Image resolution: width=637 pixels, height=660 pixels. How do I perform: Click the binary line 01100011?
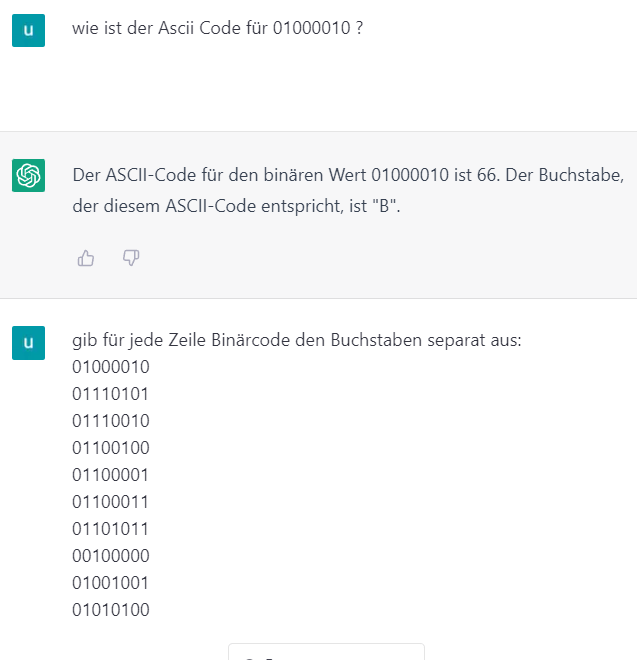(x=110, y=502)
